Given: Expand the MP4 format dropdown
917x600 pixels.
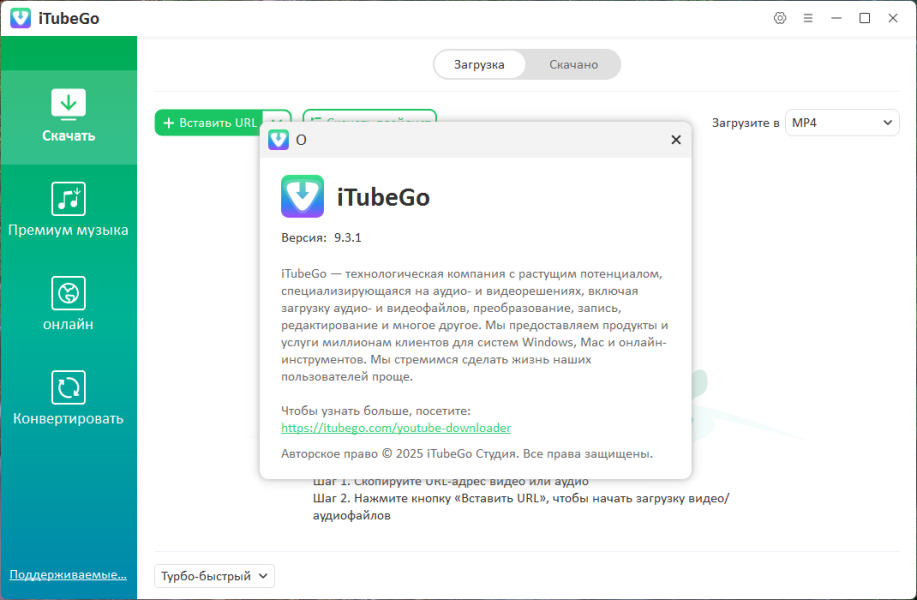Looking at the screenshot, I should point(842,123).
